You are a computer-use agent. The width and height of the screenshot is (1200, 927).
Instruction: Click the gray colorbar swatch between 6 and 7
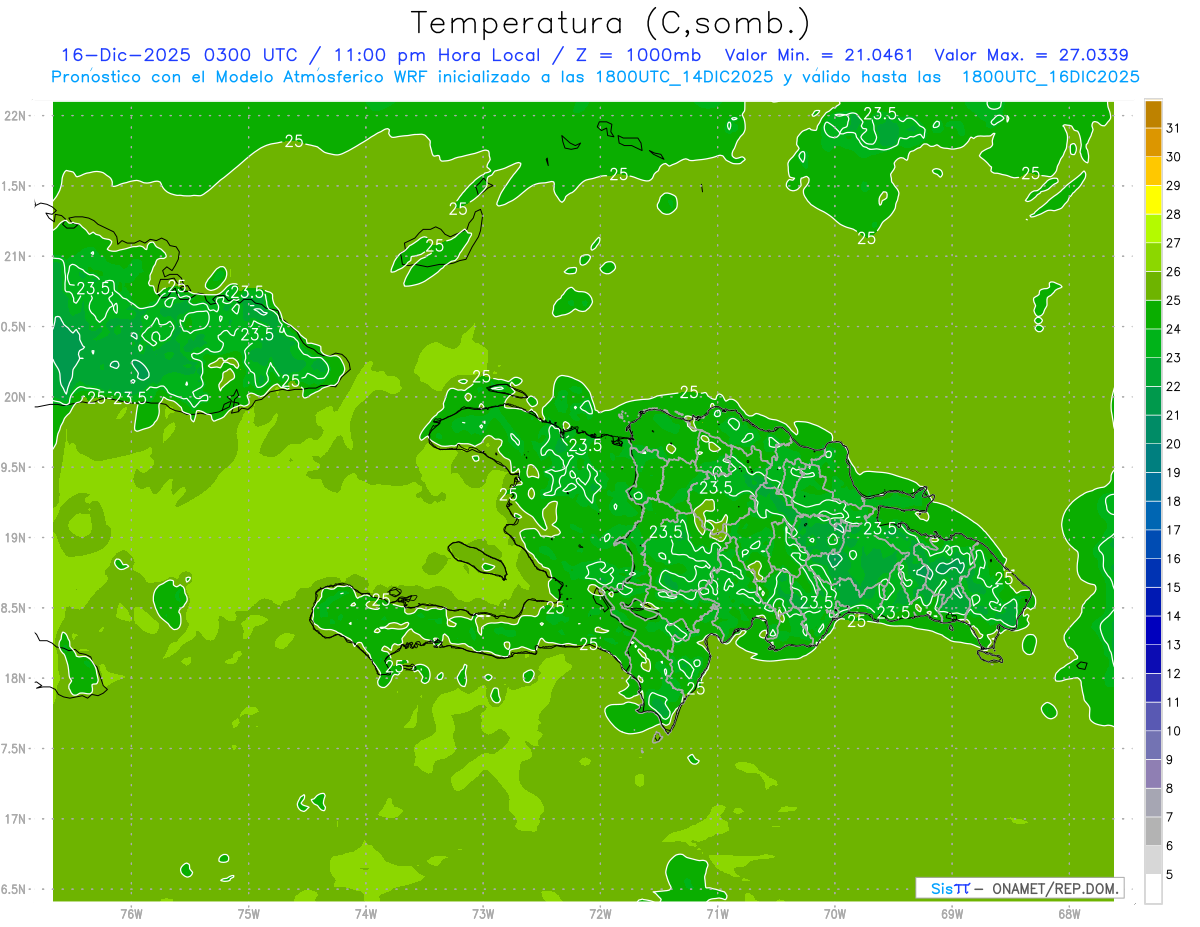(1153, 831)
